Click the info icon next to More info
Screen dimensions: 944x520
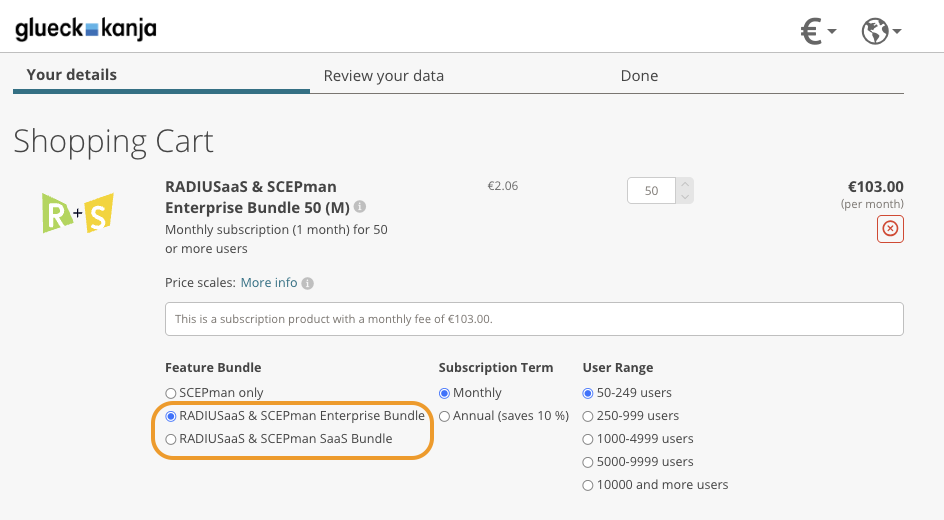pos(308,284)
